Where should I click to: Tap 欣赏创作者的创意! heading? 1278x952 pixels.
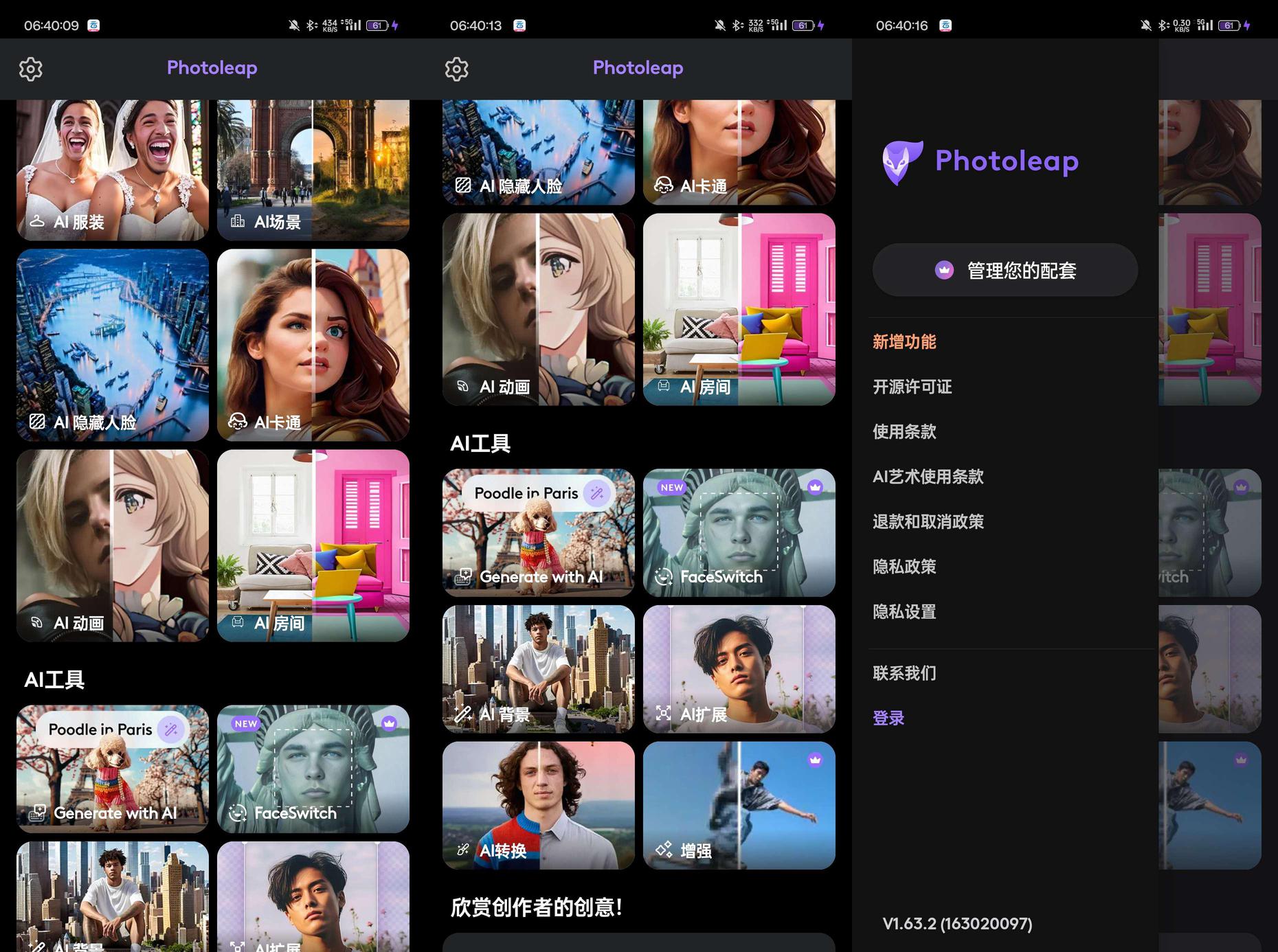pos(537,907)
